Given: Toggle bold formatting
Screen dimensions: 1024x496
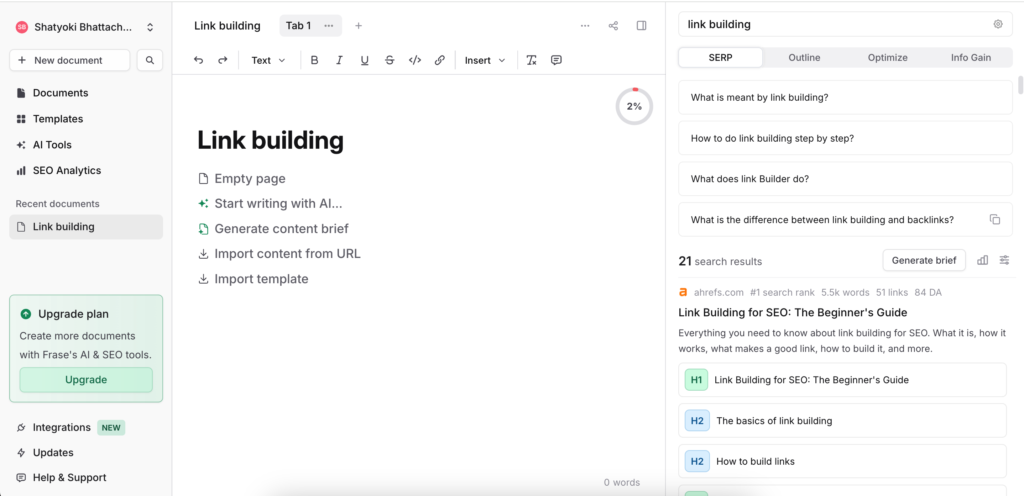Looking at the screenshot, I should click(x=314, y=60).
